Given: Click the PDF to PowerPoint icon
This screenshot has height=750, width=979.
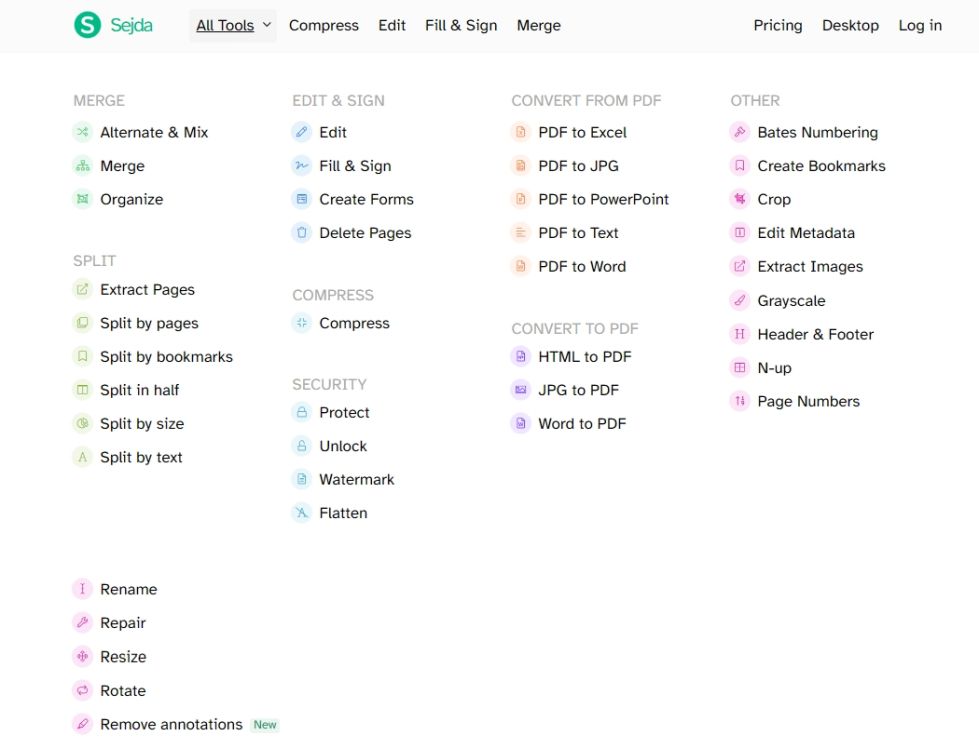Looking at the screenshot, I should (521, 199).
